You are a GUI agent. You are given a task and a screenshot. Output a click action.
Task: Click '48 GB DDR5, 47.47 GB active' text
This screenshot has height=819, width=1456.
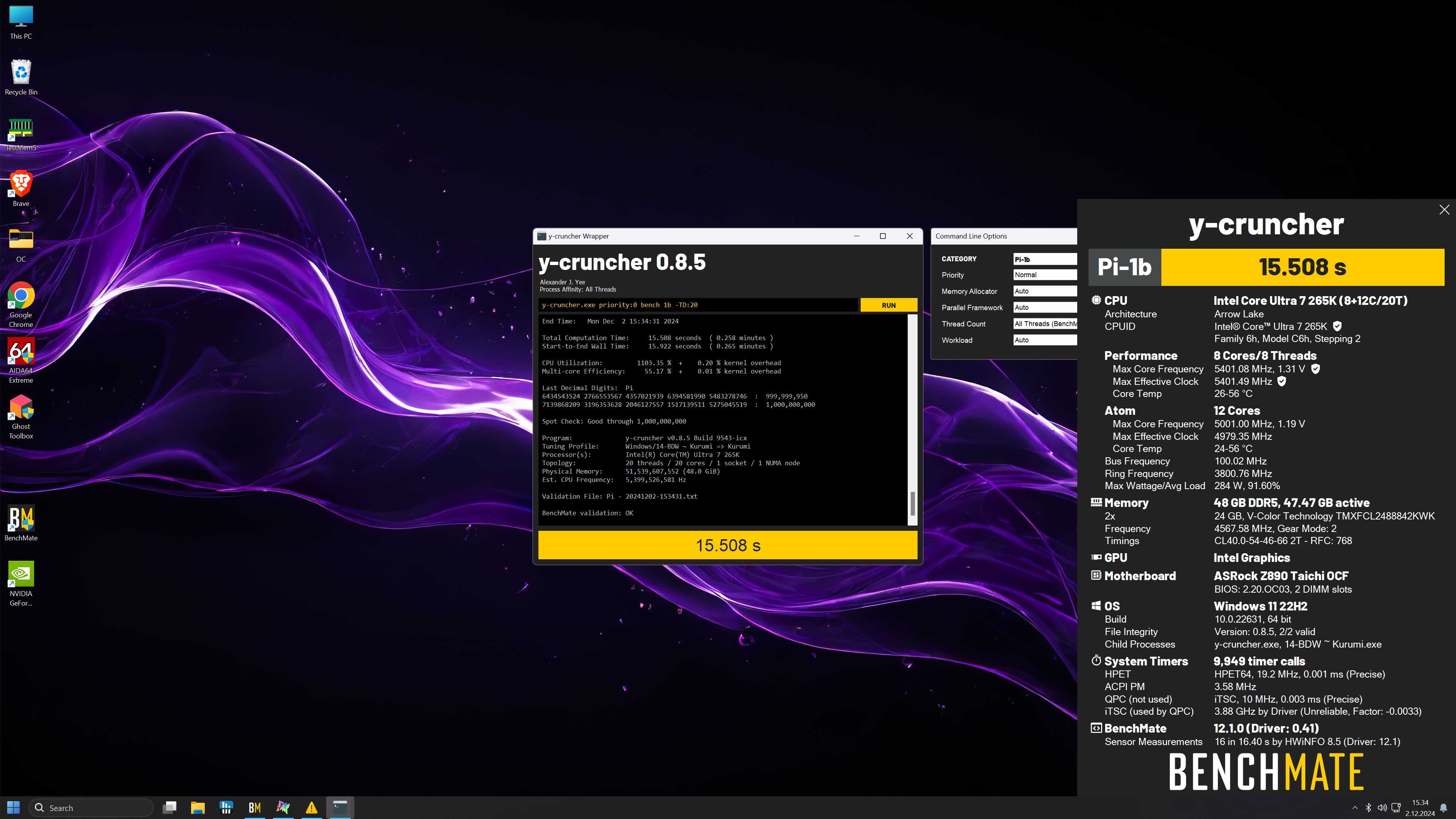pos(1291,503)
